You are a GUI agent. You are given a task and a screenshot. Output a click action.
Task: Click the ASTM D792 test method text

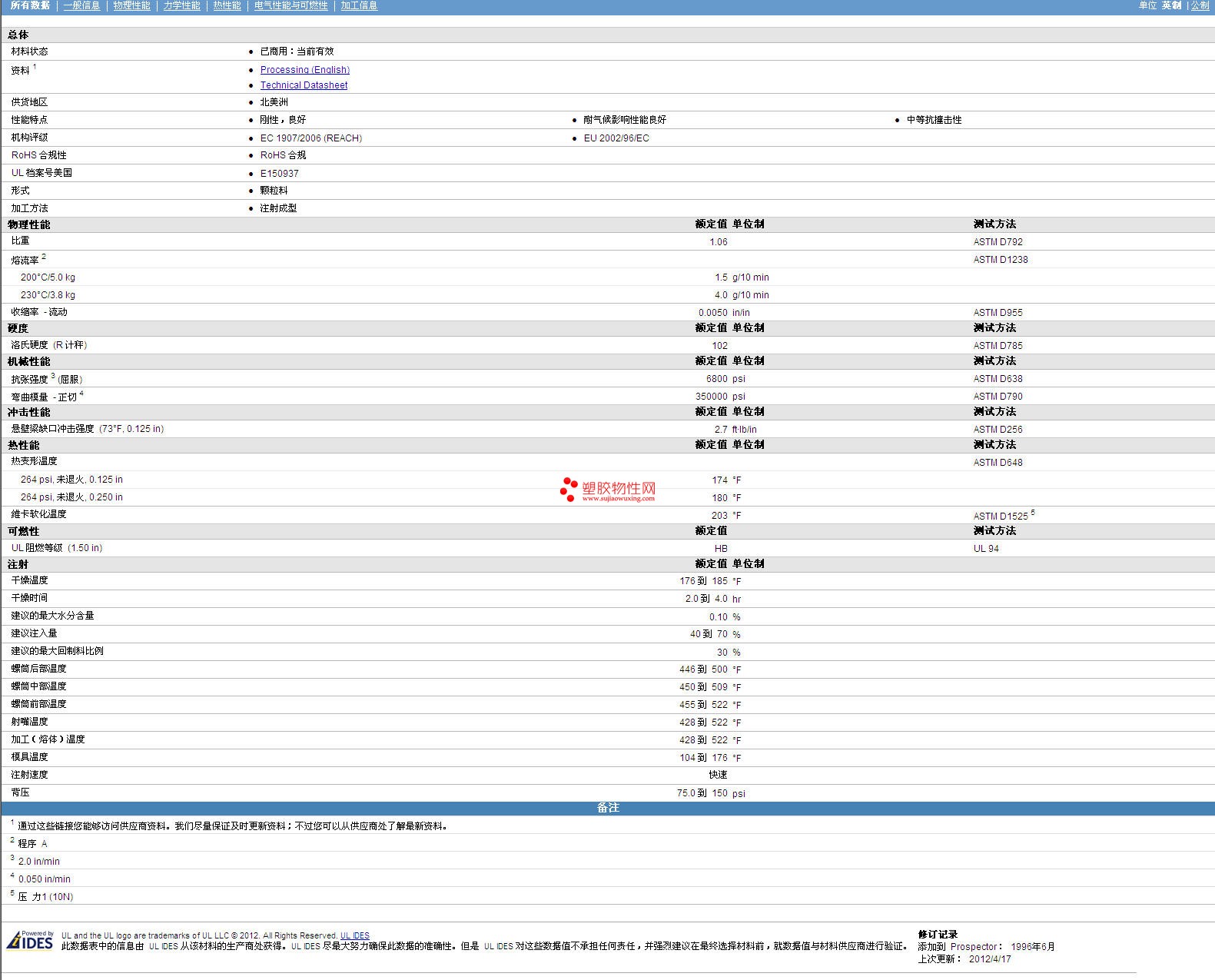[x=998, y=242]
